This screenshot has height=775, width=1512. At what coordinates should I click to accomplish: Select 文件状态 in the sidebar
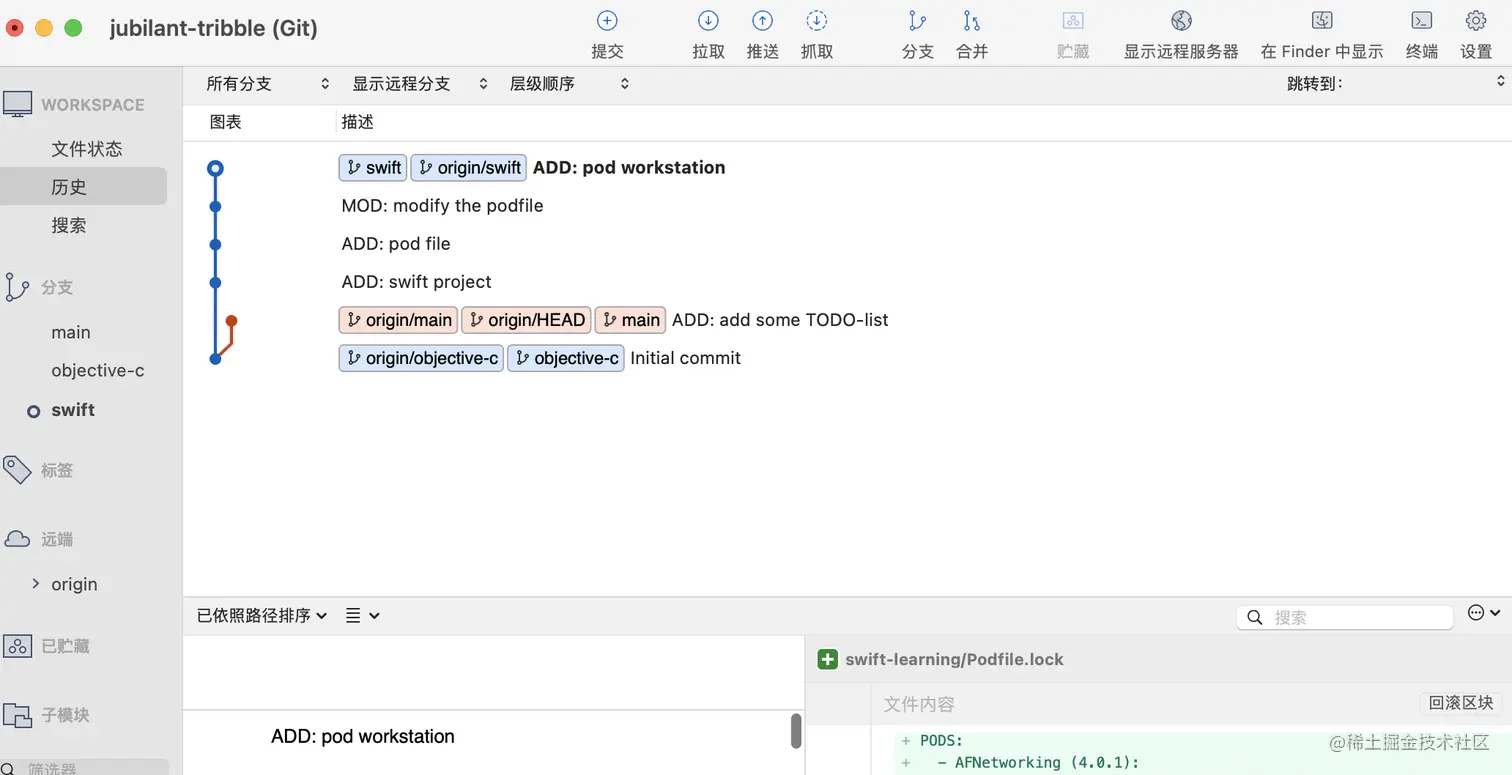[x=87, y=149]
